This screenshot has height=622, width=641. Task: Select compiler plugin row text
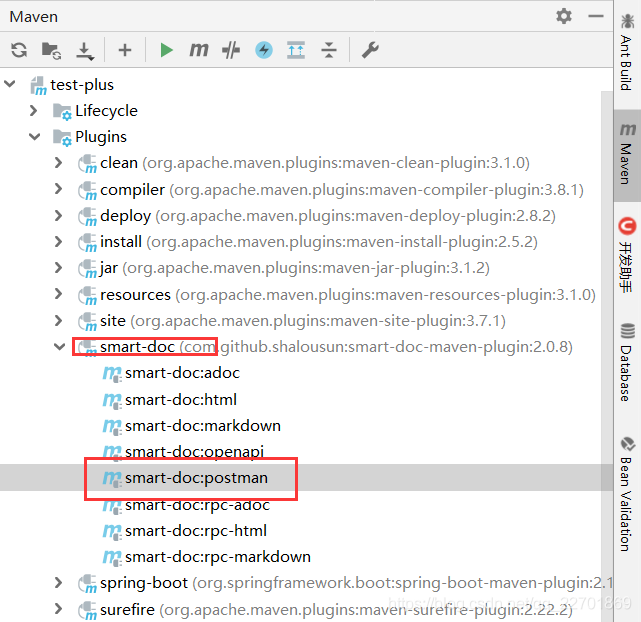[341, 190]
